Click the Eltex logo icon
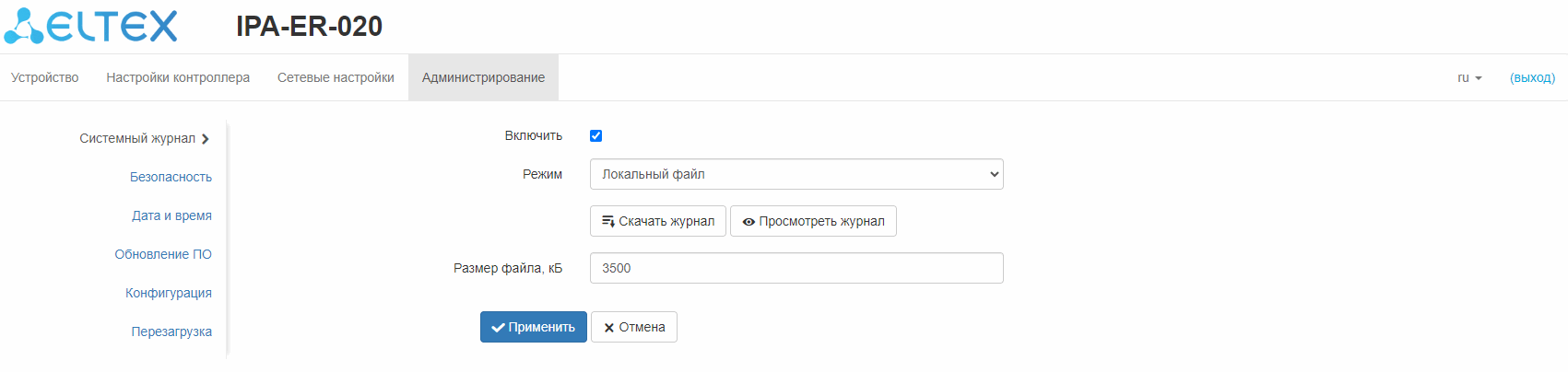 [x=24, y=27]
